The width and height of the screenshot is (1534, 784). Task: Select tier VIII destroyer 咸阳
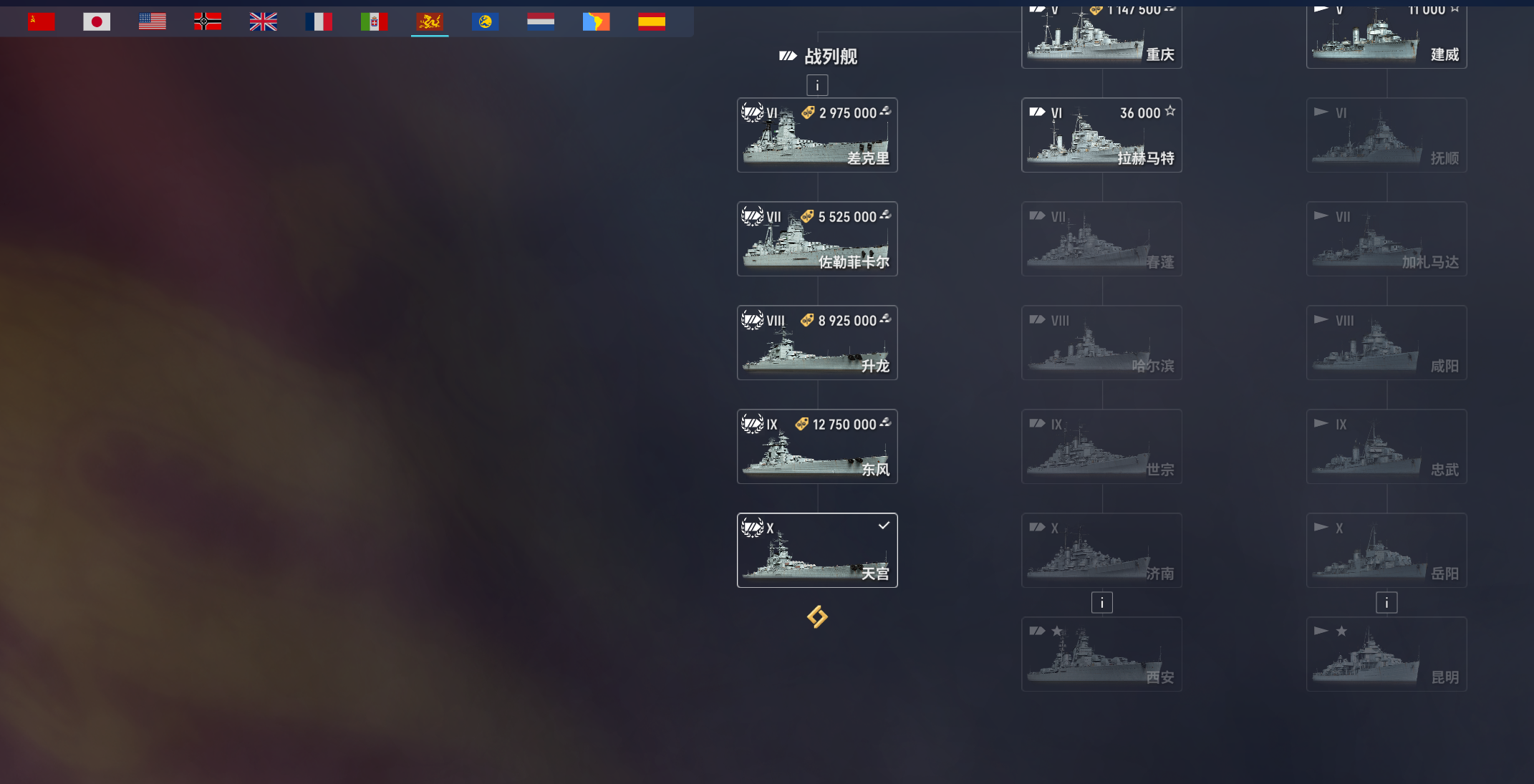coord(1386,343)
